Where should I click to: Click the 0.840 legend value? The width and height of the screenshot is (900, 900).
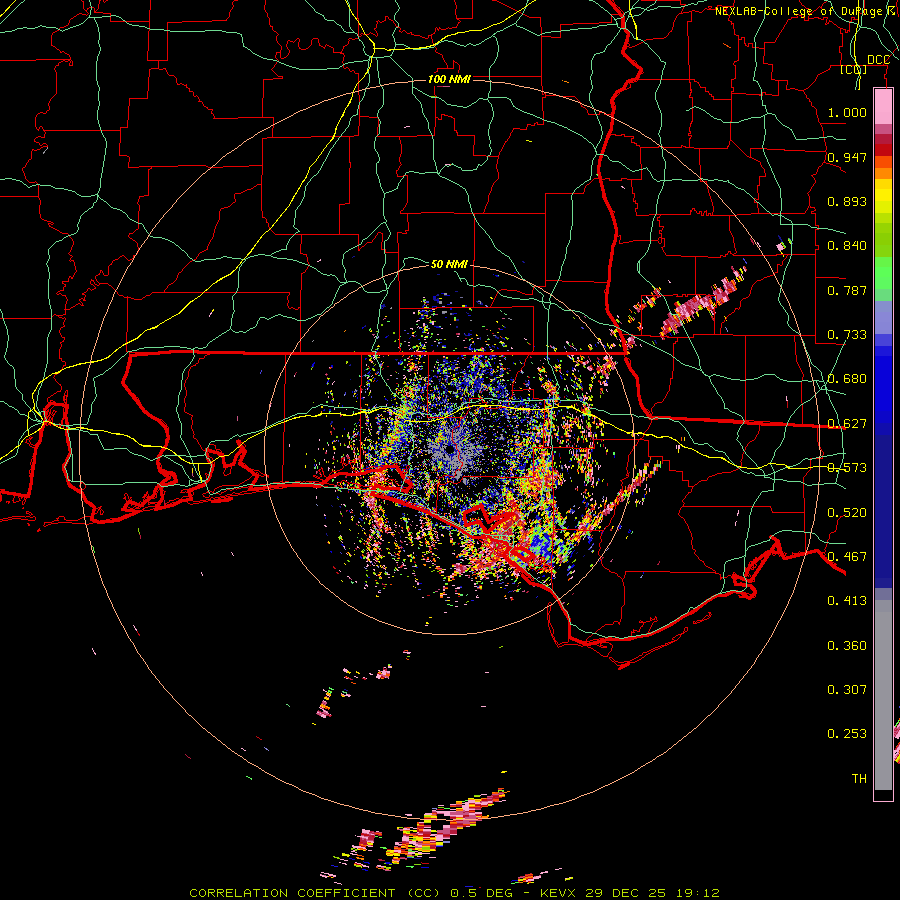847,246
